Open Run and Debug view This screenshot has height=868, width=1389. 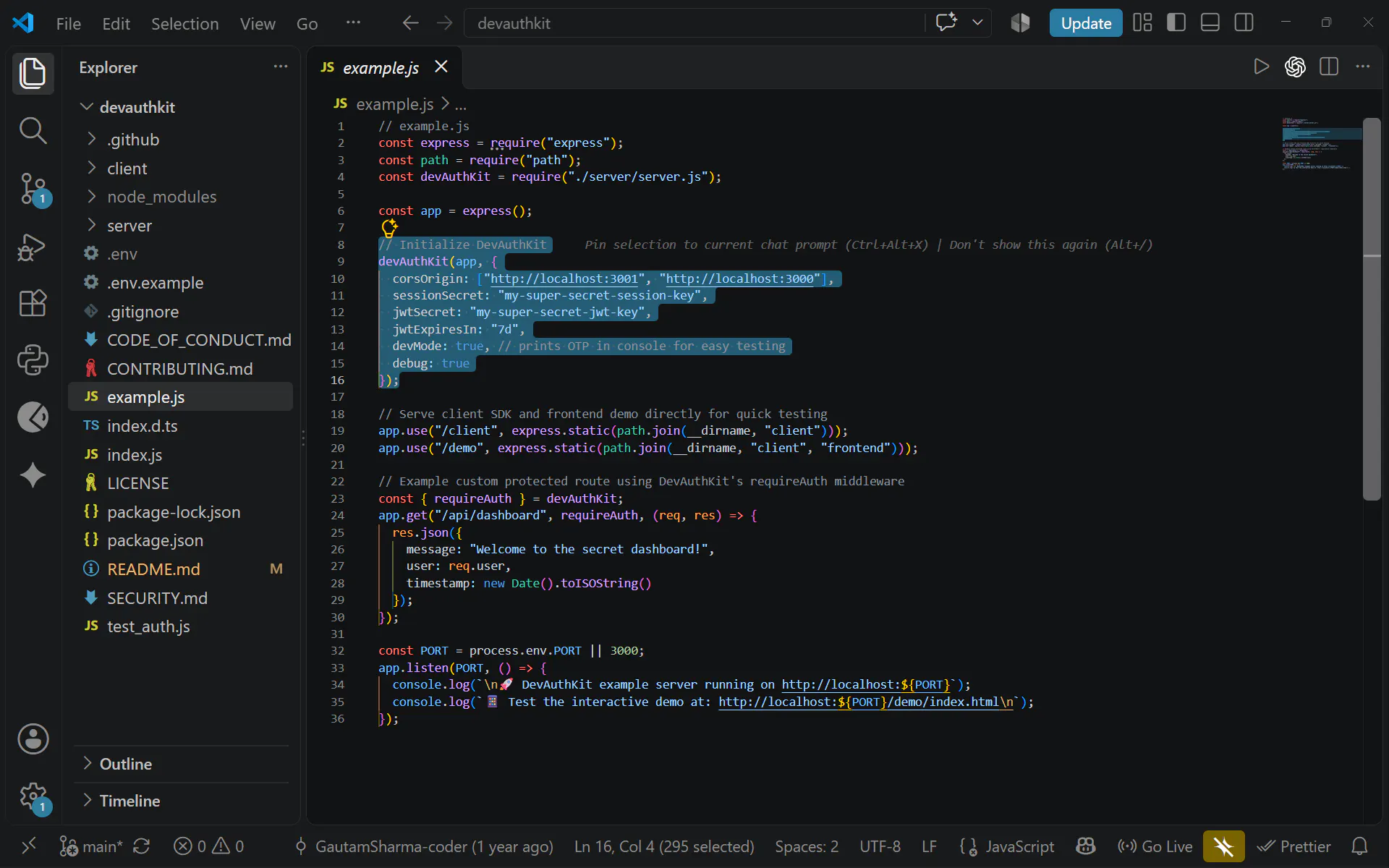(33, 247)
